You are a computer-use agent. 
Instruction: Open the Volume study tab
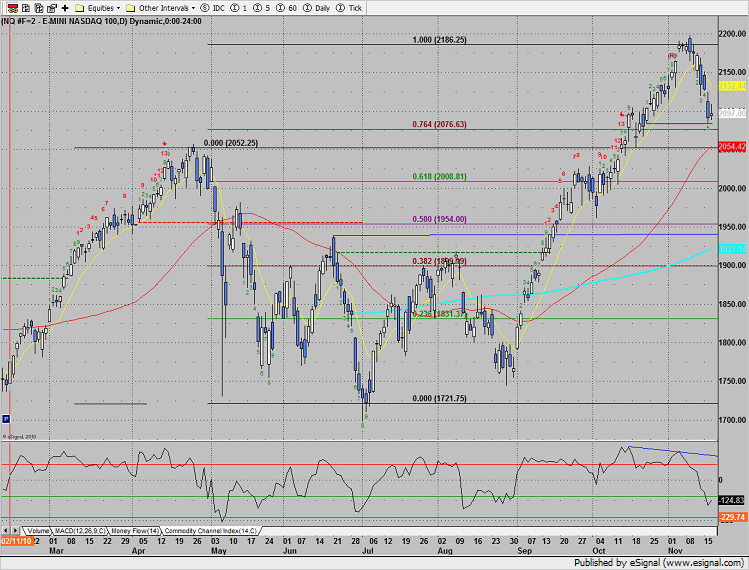pos(38,530)
